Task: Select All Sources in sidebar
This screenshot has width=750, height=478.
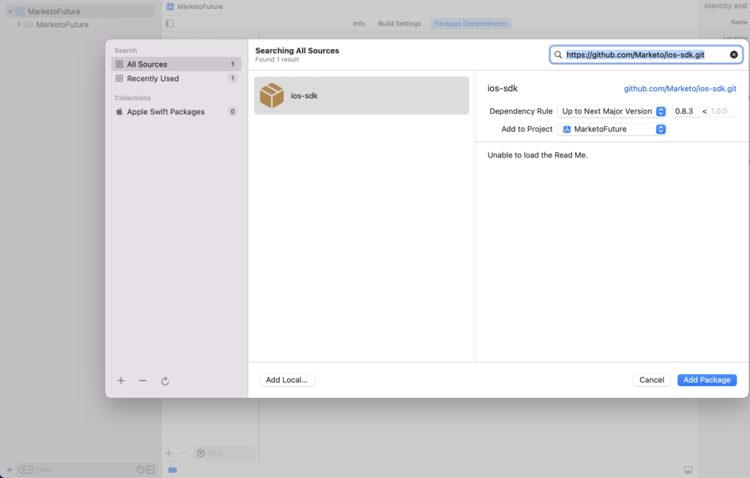Action: tap(176, 64)
